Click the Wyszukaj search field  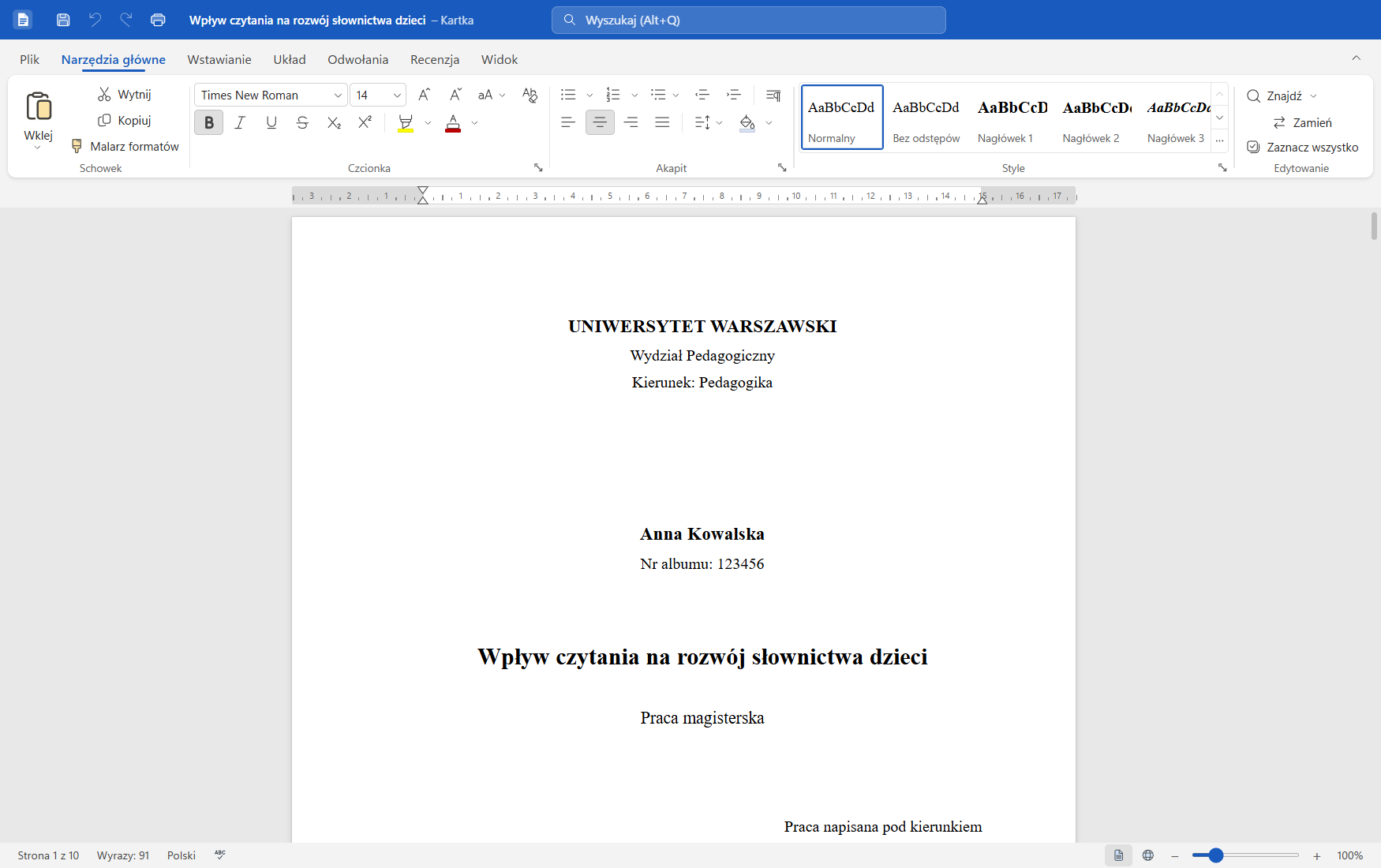749,20
